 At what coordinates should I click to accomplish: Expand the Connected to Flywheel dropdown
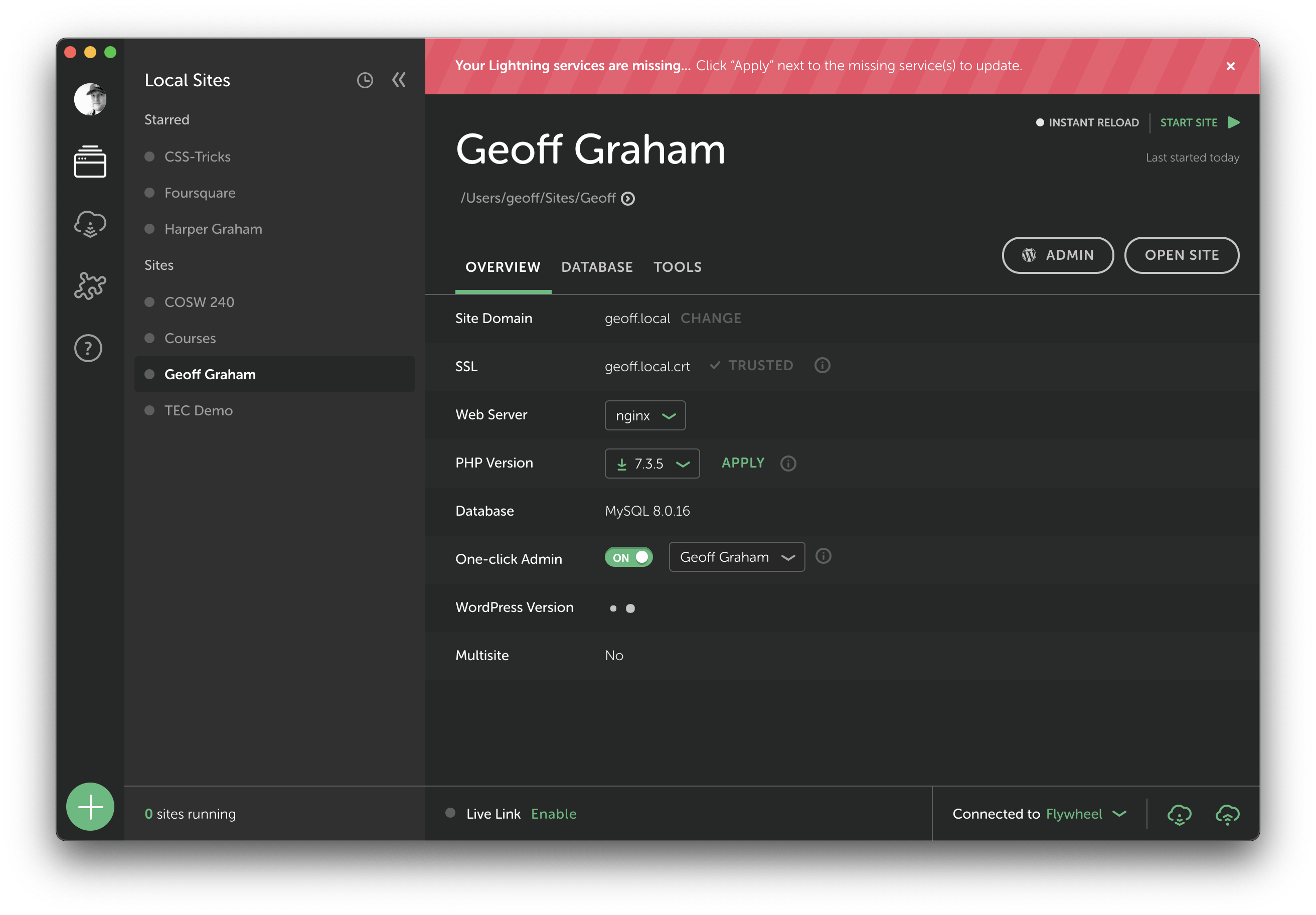pos(1119,814)
